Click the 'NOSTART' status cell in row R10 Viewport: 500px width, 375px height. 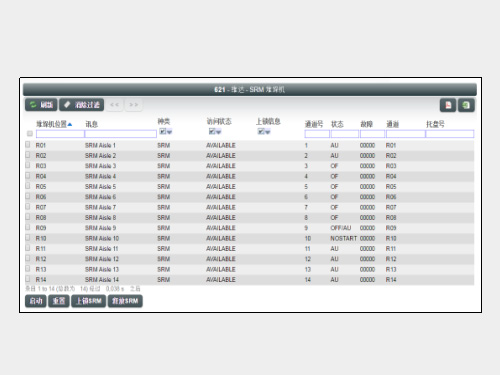343,238
